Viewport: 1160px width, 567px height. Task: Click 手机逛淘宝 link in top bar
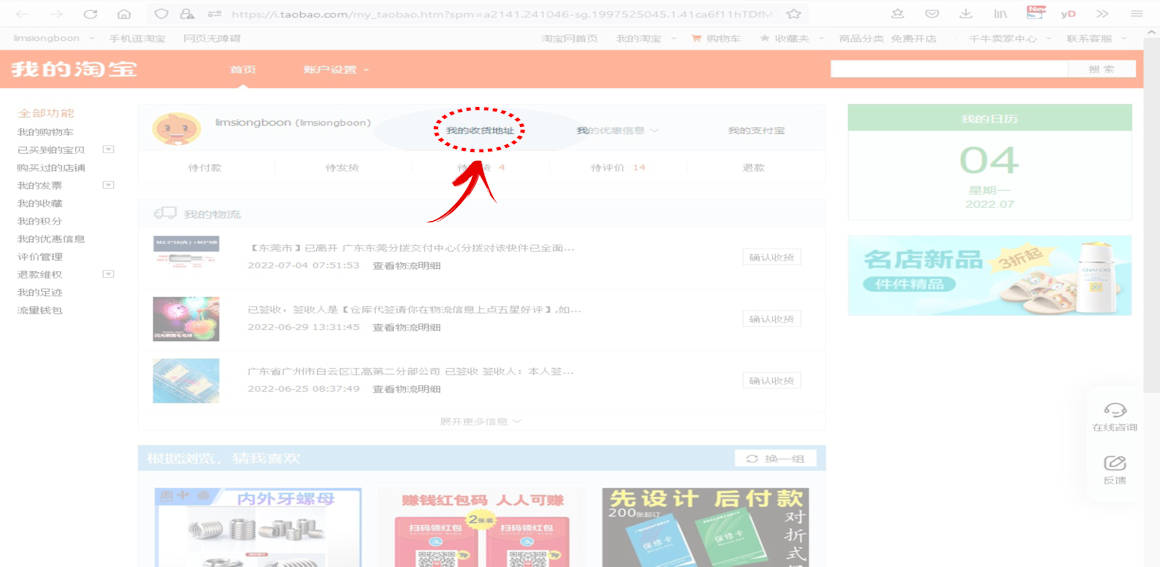pos(137,38)
